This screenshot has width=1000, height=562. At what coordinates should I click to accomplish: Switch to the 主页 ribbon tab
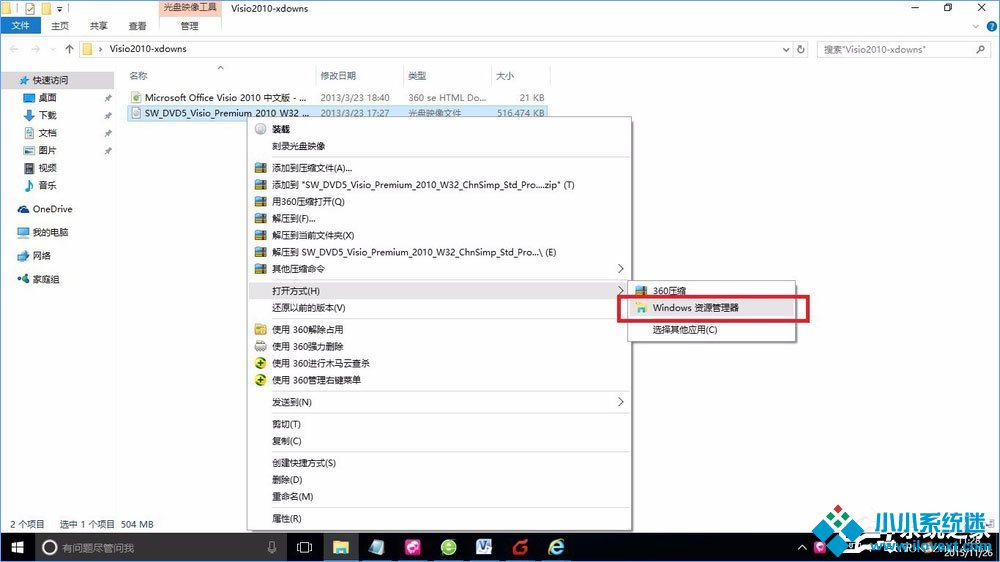click(60, 26)
